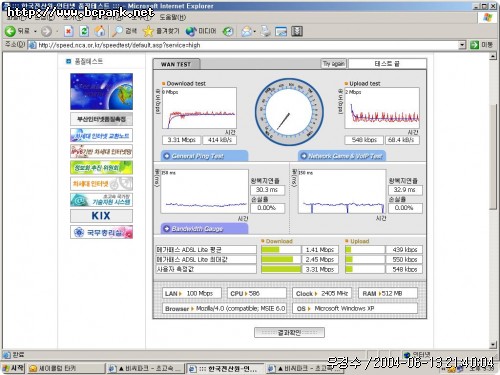
Task: Go to Home page icon
Action: (x=100, y=32)
